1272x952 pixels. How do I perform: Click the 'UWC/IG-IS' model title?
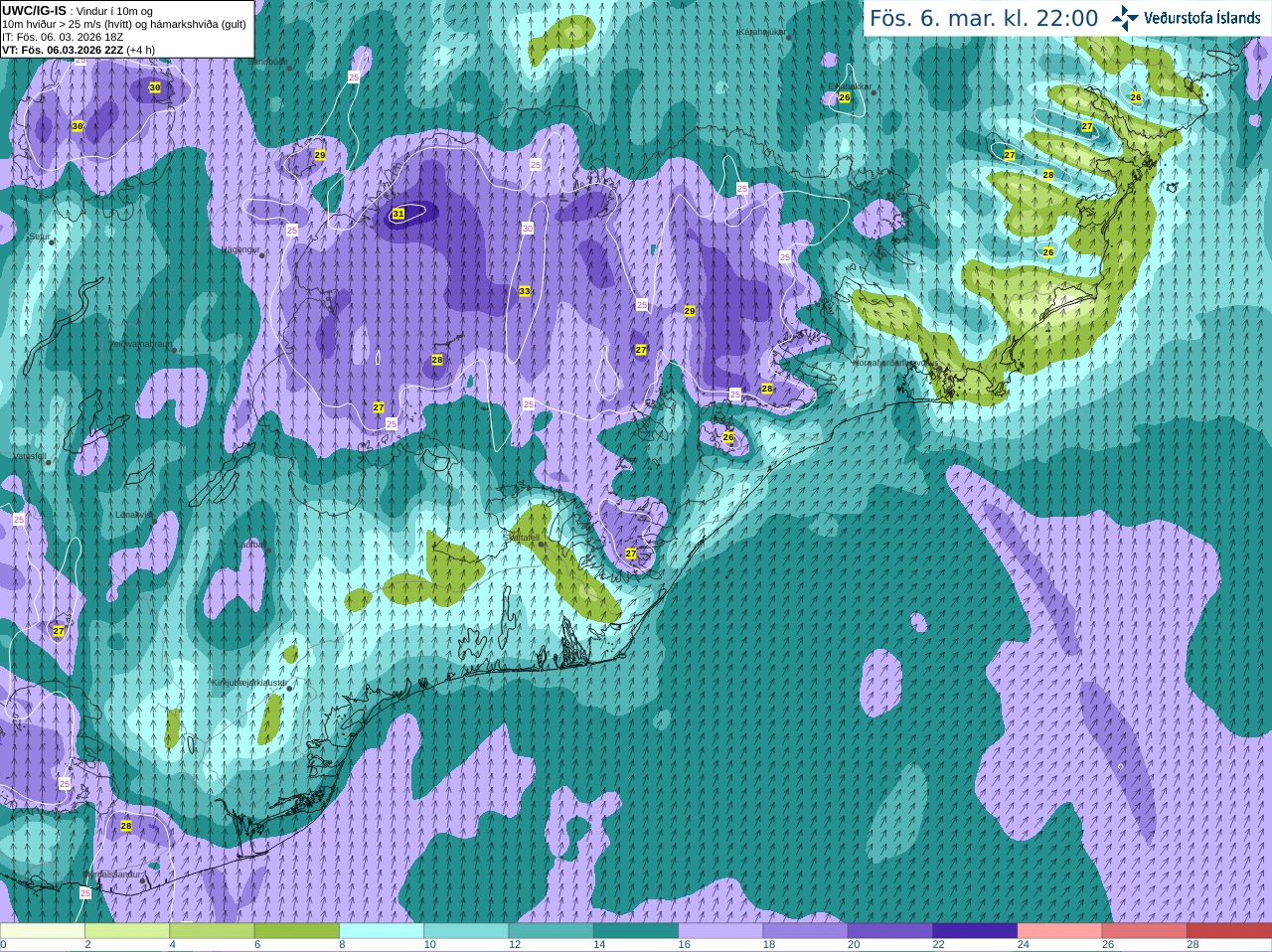34,11
